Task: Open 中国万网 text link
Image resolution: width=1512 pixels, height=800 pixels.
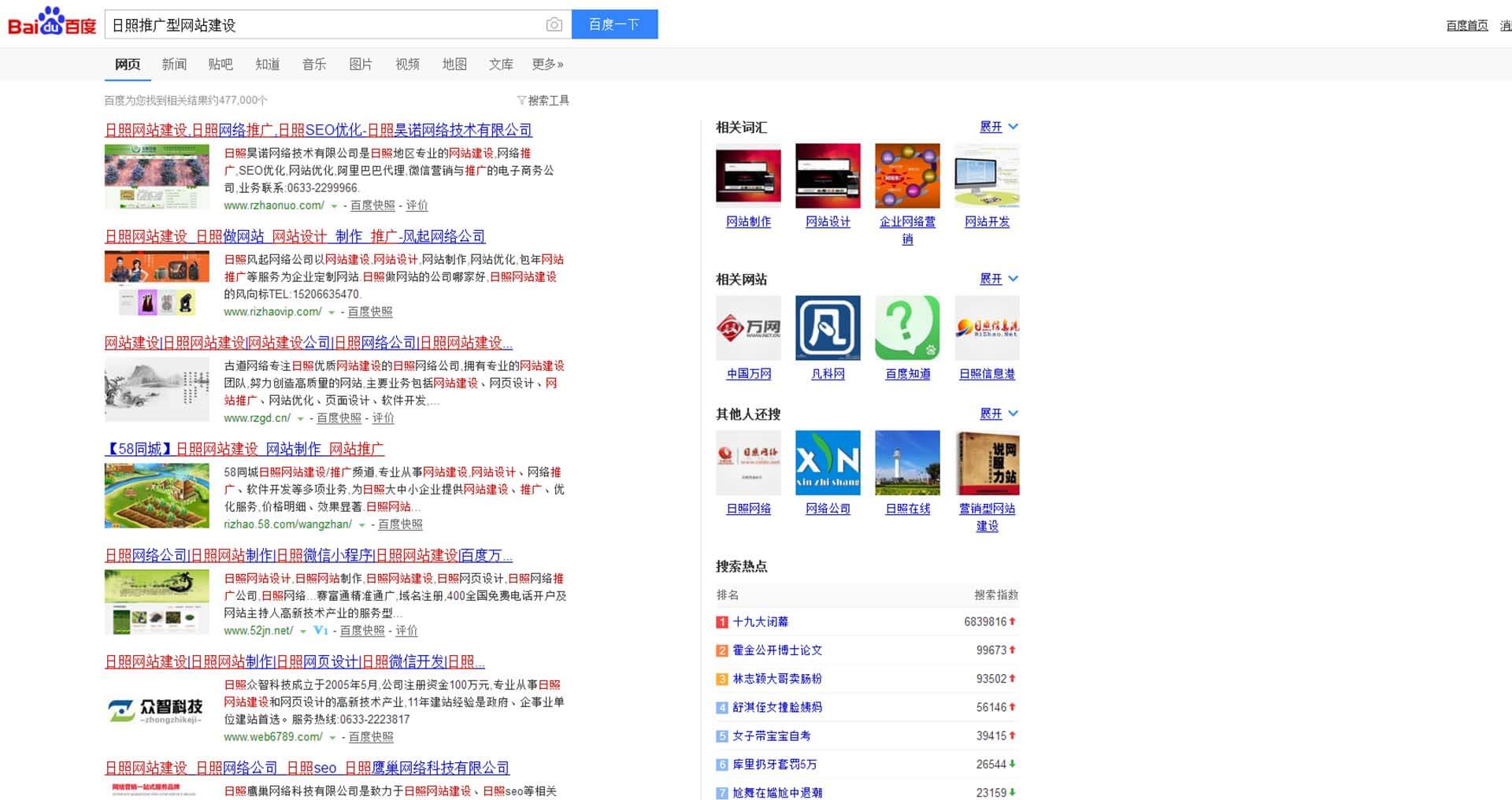Action: point(748,374)
